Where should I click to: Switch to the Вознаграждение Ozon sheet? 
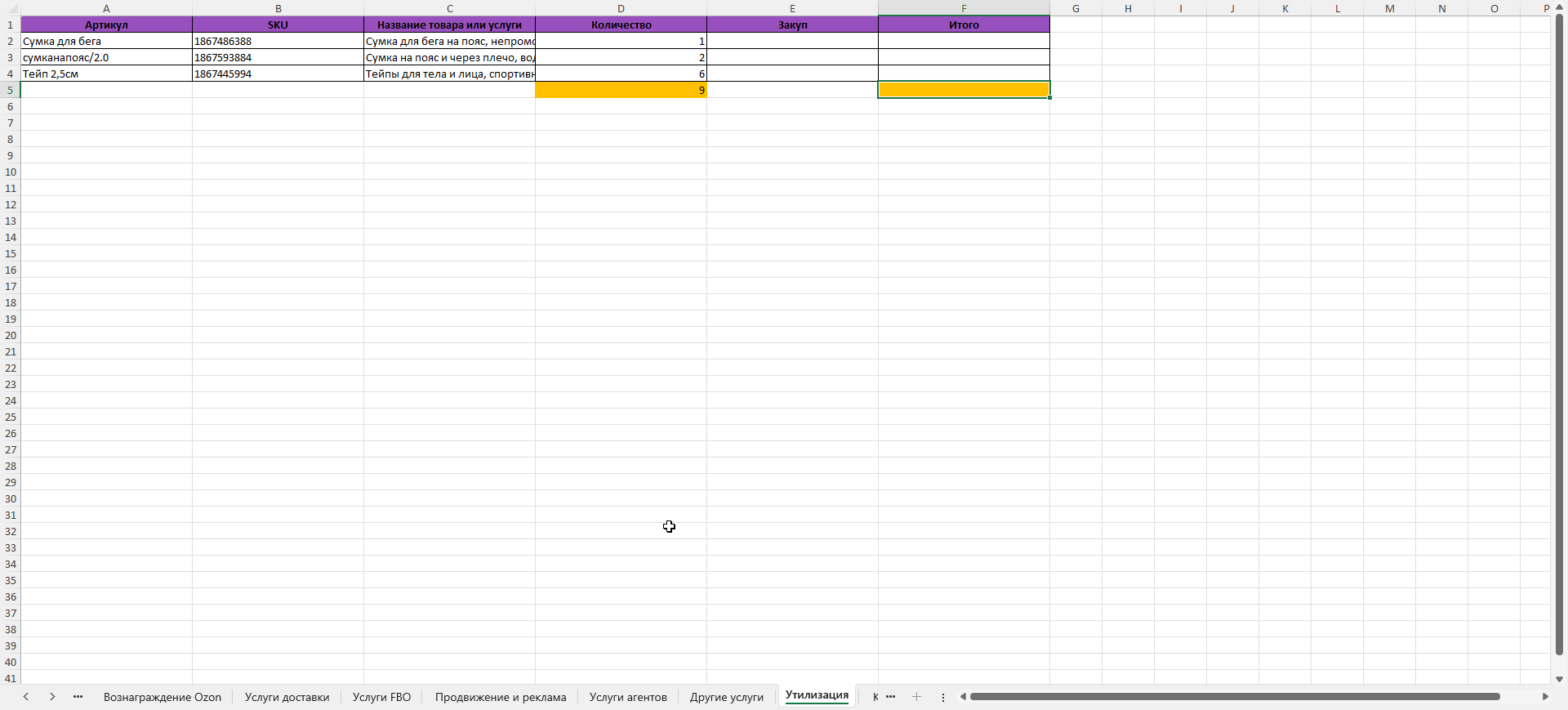(x=162, y=697)
